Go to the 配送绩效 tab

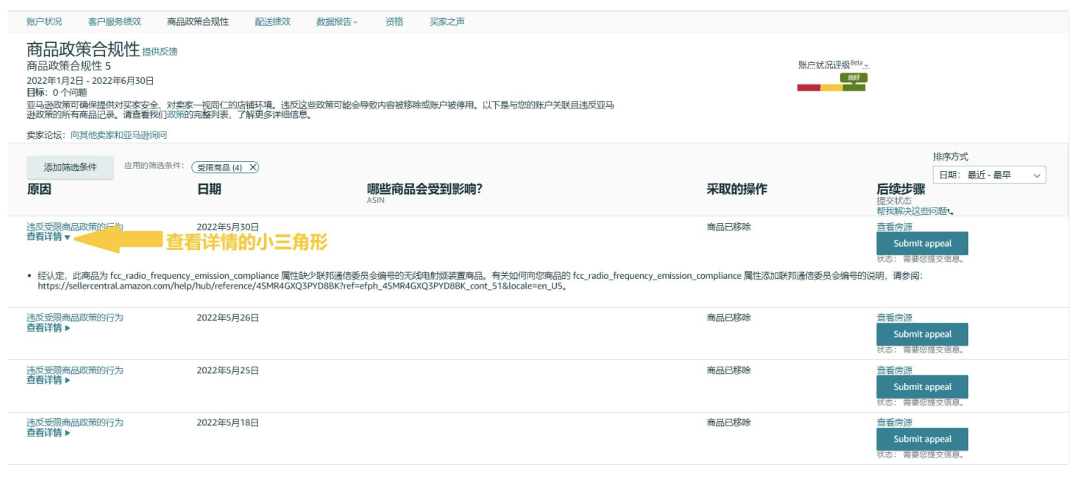(x=273, y=21)
